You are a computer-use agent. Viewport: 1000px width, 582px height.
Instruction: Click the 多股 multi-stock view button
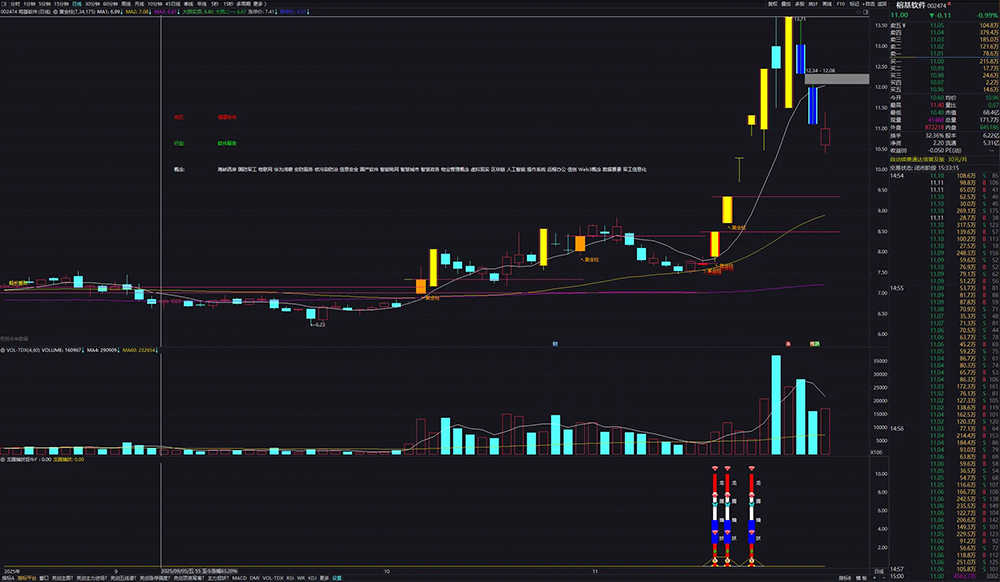[800, 4]
